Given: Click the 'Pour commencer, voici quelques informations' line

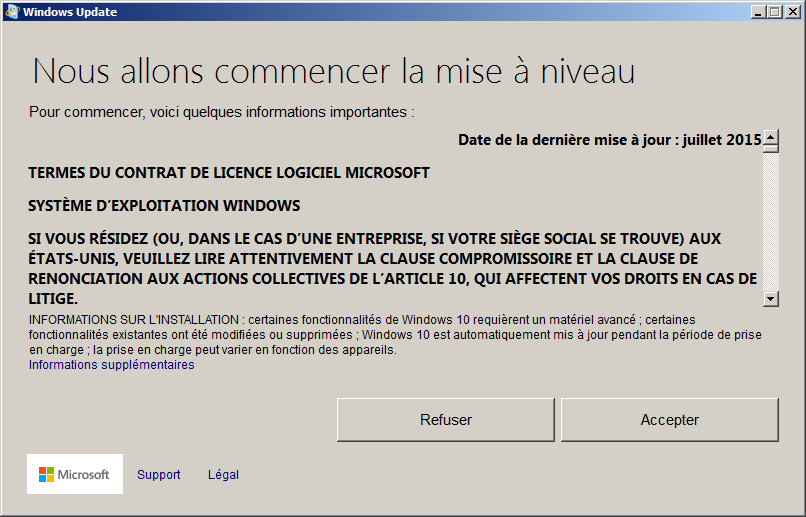Looking at the screenshot, I should click(x=222, y=112).
